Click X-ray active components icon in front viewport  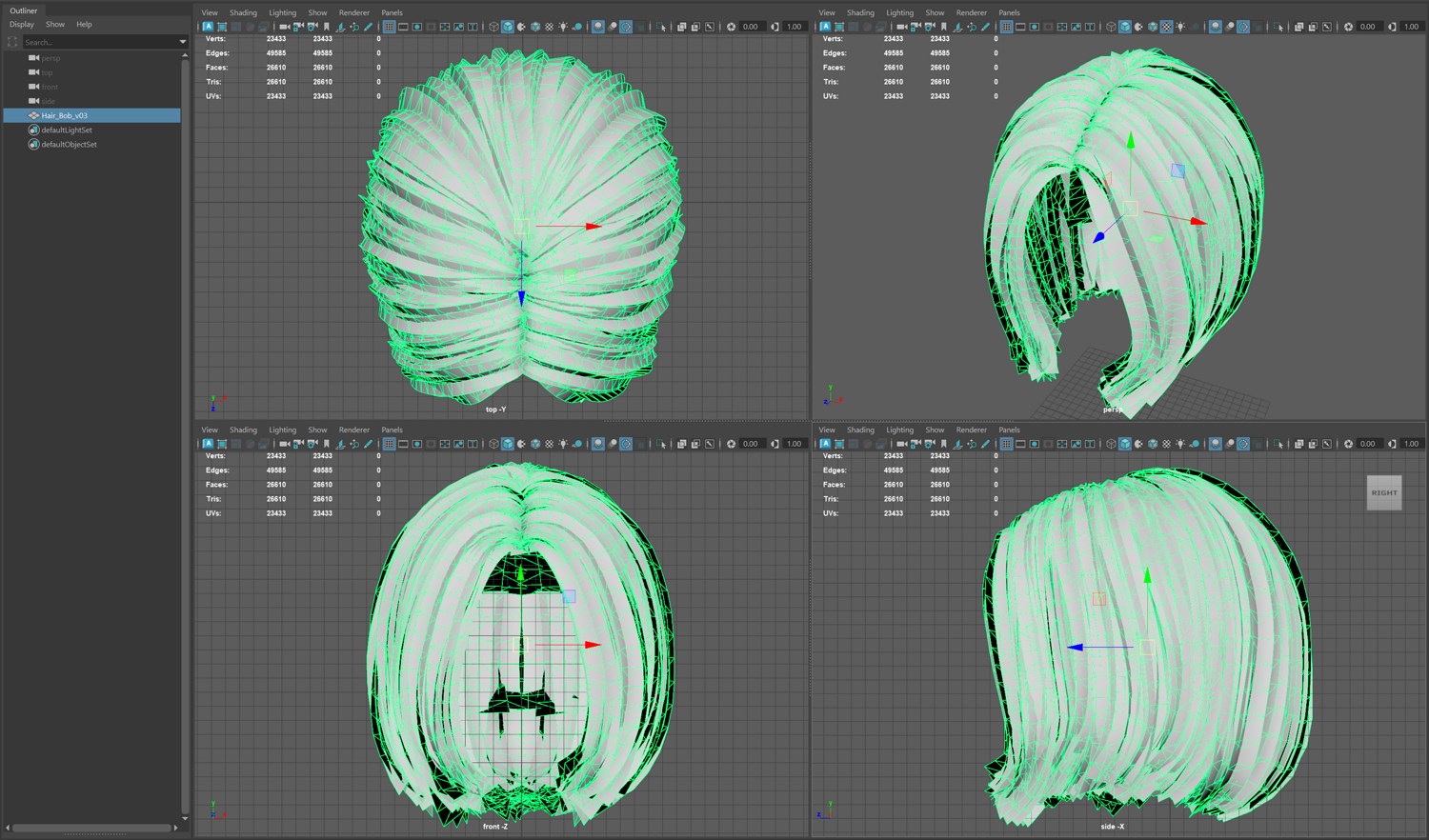[695, 444]
